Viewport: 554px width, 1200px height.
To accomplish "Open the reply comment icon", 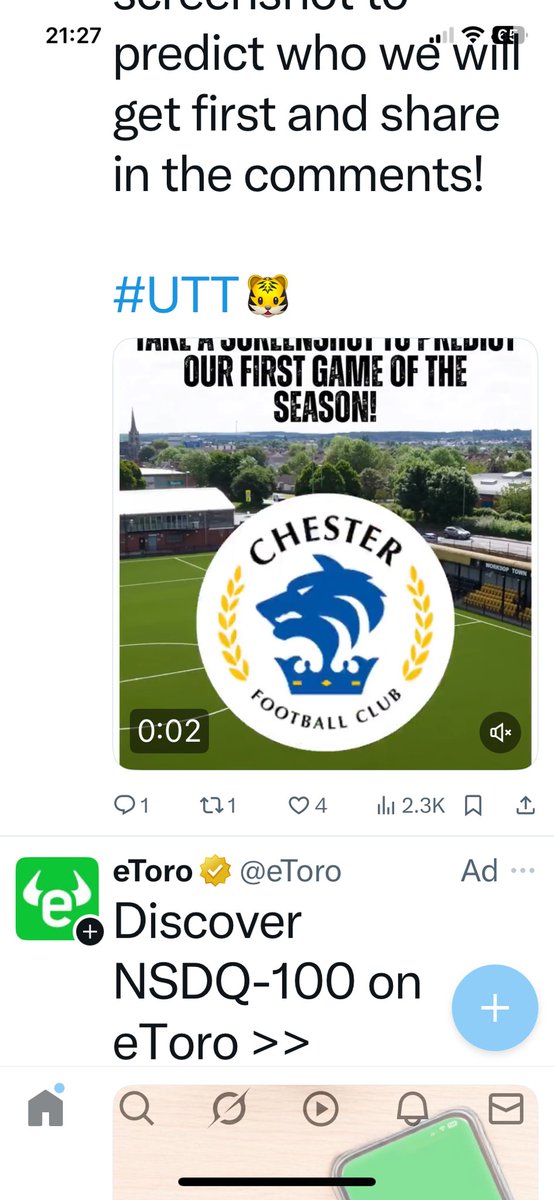I will pyautogui.click(x=124, y=805).
